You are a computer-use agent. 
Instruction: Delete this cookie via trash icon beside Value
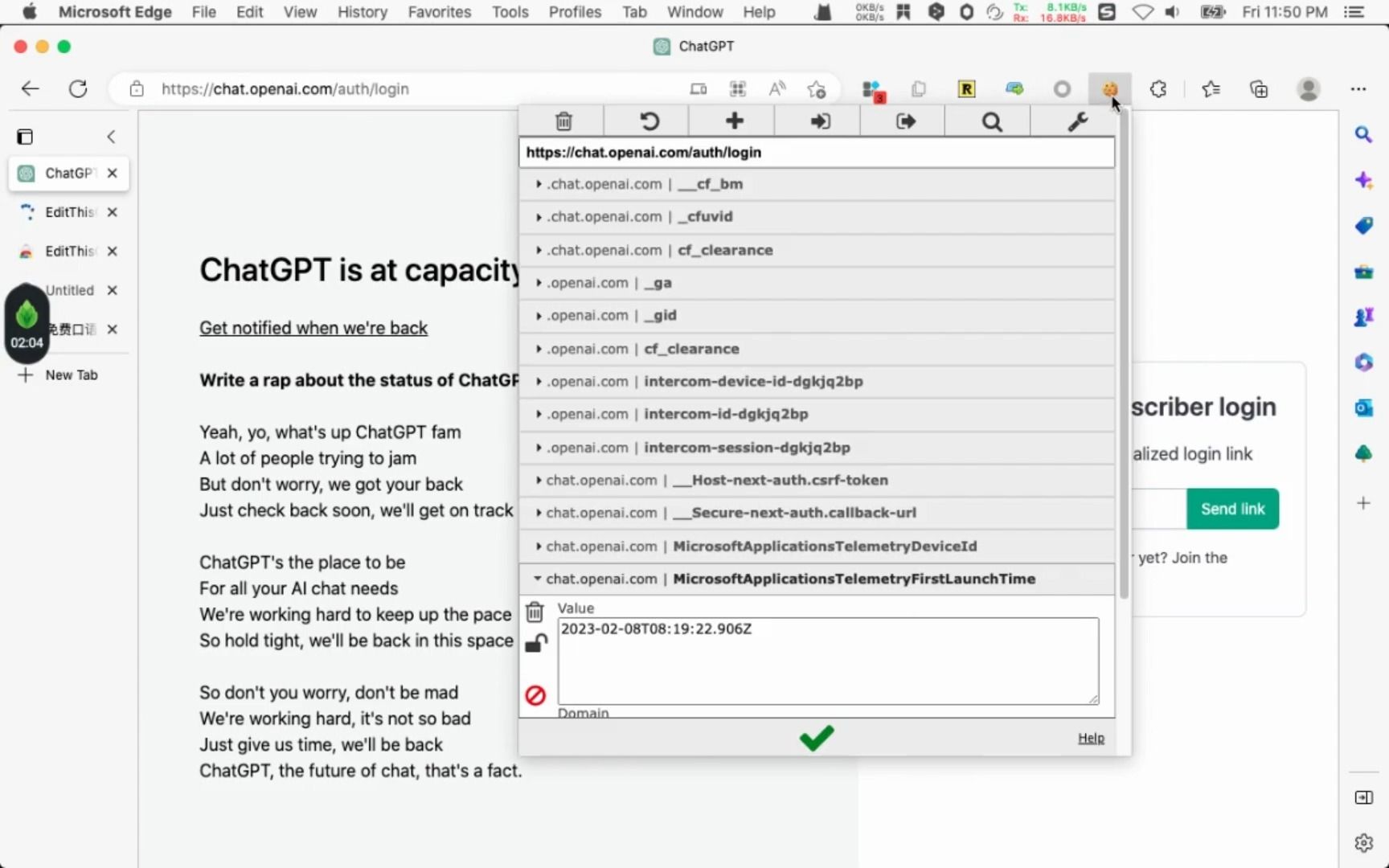click(x=535, y=612)
